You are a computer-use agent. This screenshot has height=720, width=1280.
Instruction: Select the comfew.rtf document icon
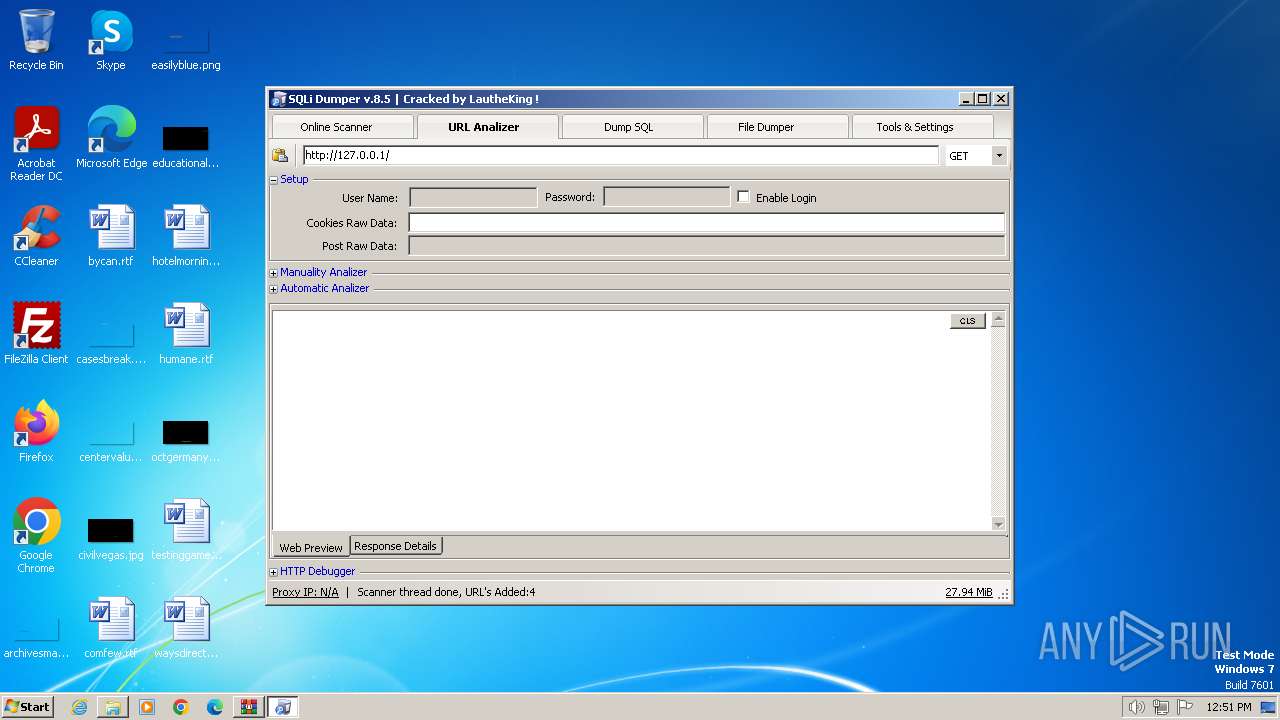[111, 627]
